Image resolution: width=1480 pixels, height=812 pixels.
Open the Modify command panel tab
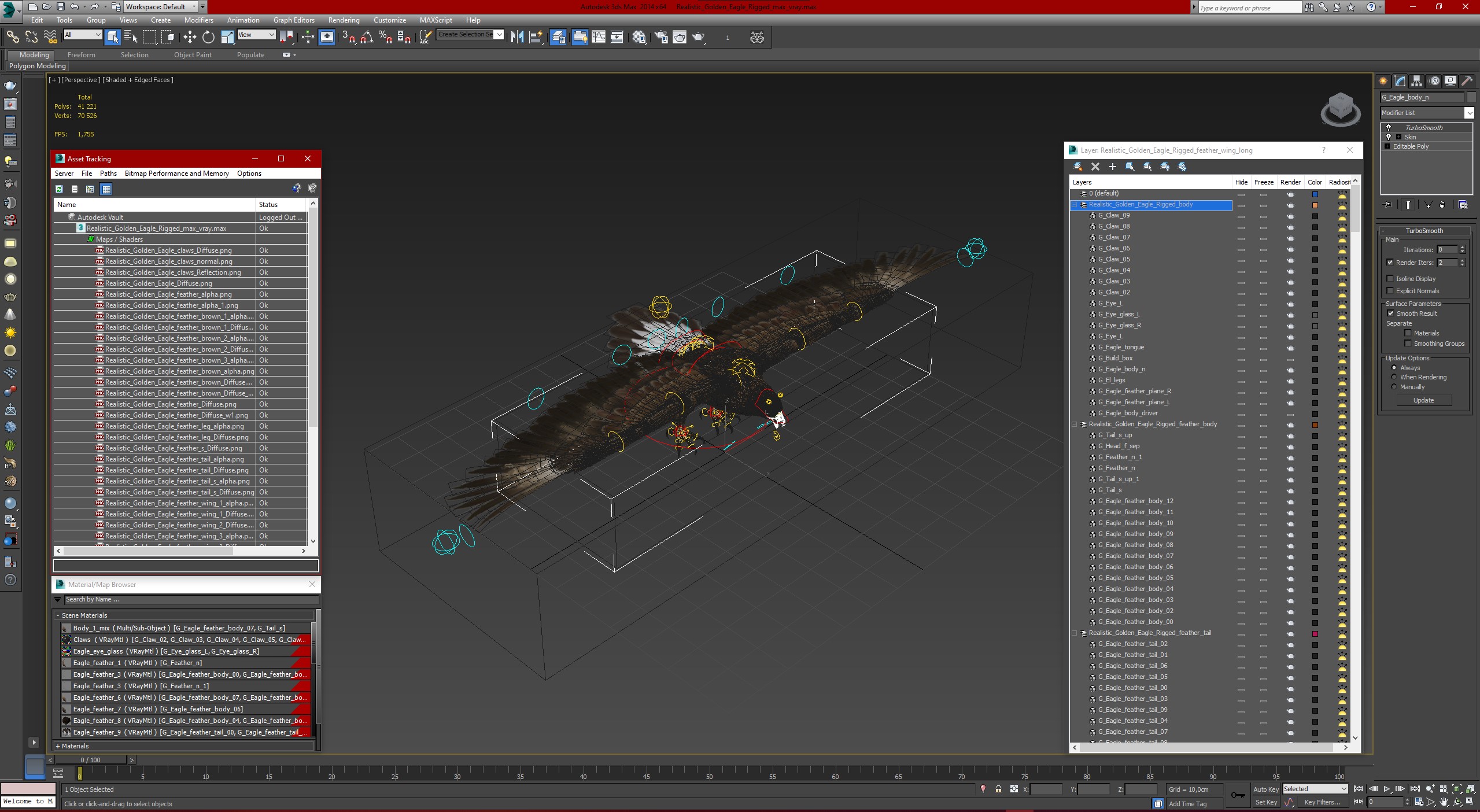tap(1400, 81)
